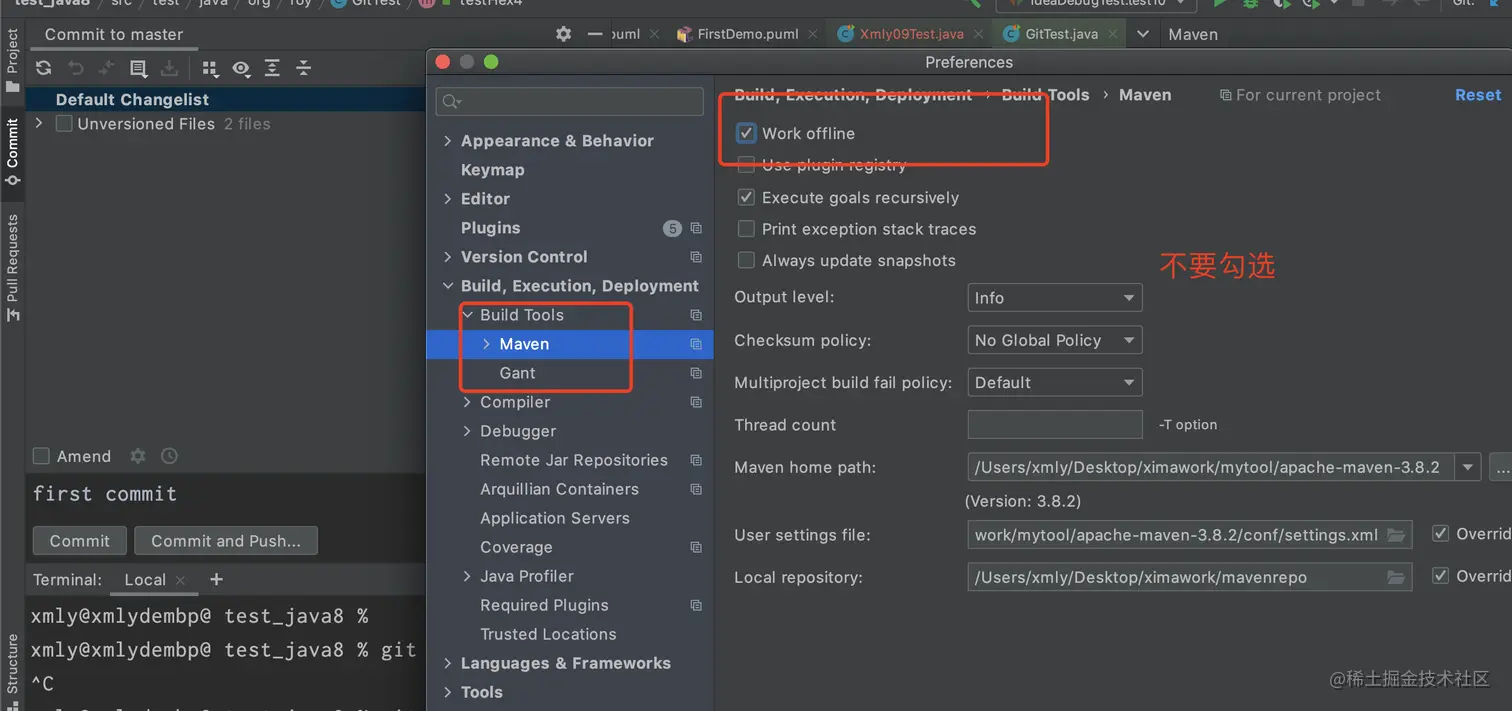The height and width of the screenshot is (711, 1512).
Task: Open commit options gear next to Amend
Action: click(x=138, y=456)
